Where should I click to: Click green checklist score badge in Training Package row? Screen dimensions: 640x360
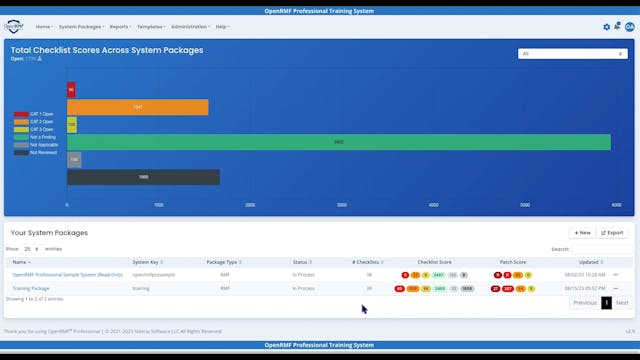point(440,289)
